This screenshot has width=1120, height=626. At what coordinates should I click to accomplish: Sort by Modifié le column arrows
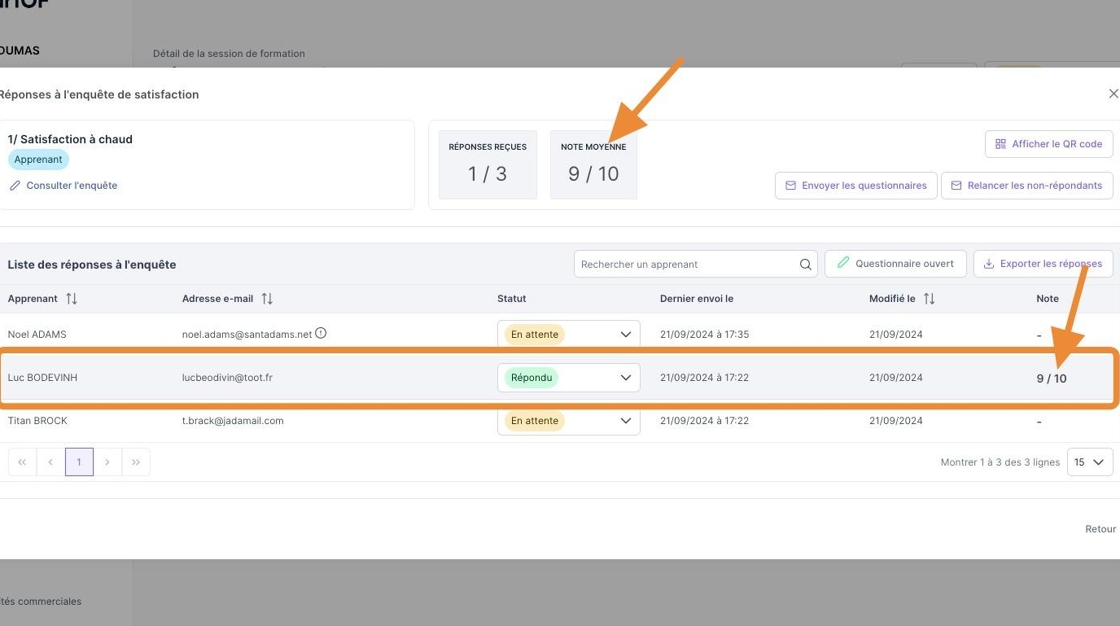point(929,299)
